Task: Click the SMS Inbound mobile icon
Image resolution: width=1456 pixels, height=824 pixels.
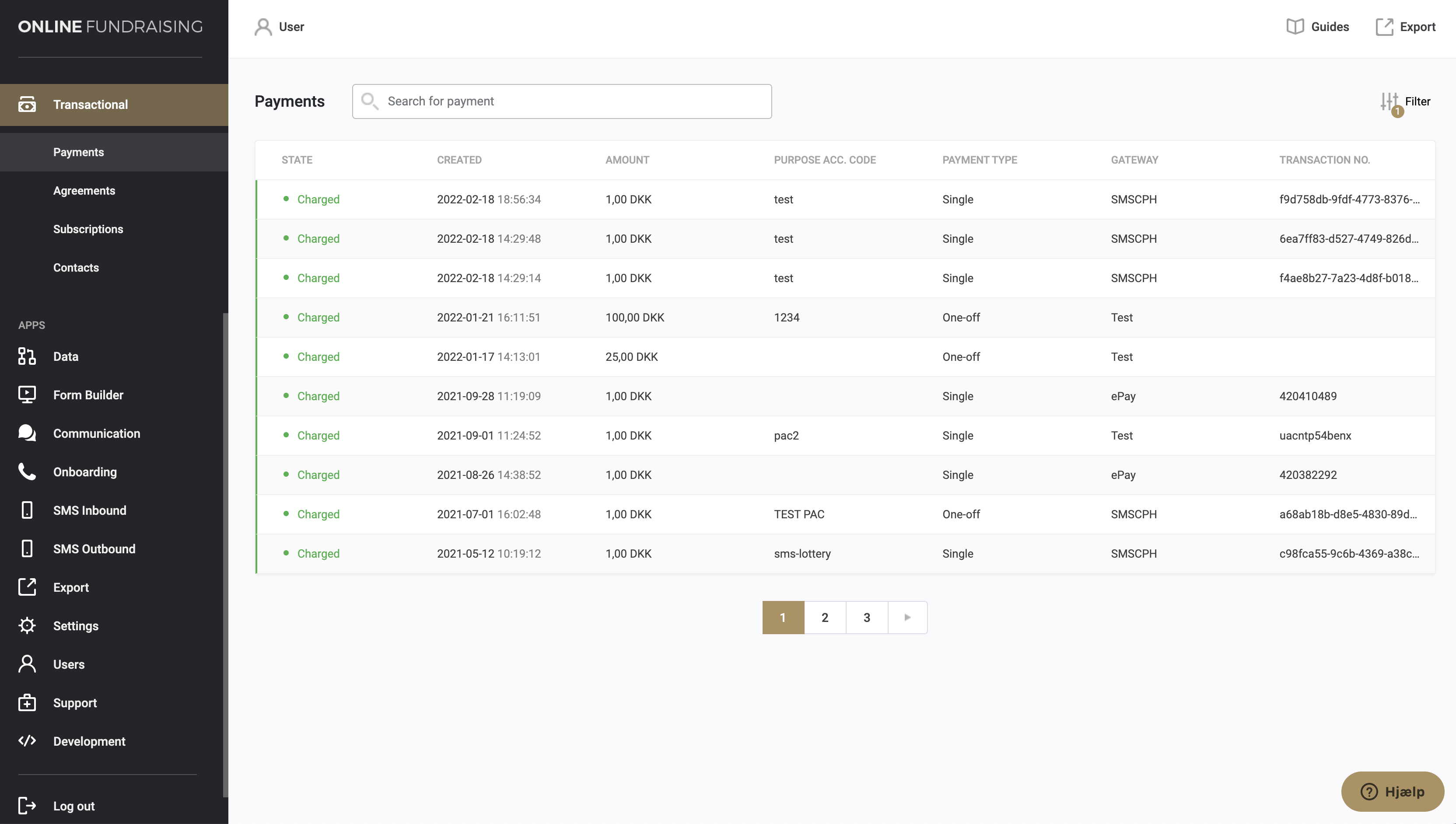Action: (27, 510)
